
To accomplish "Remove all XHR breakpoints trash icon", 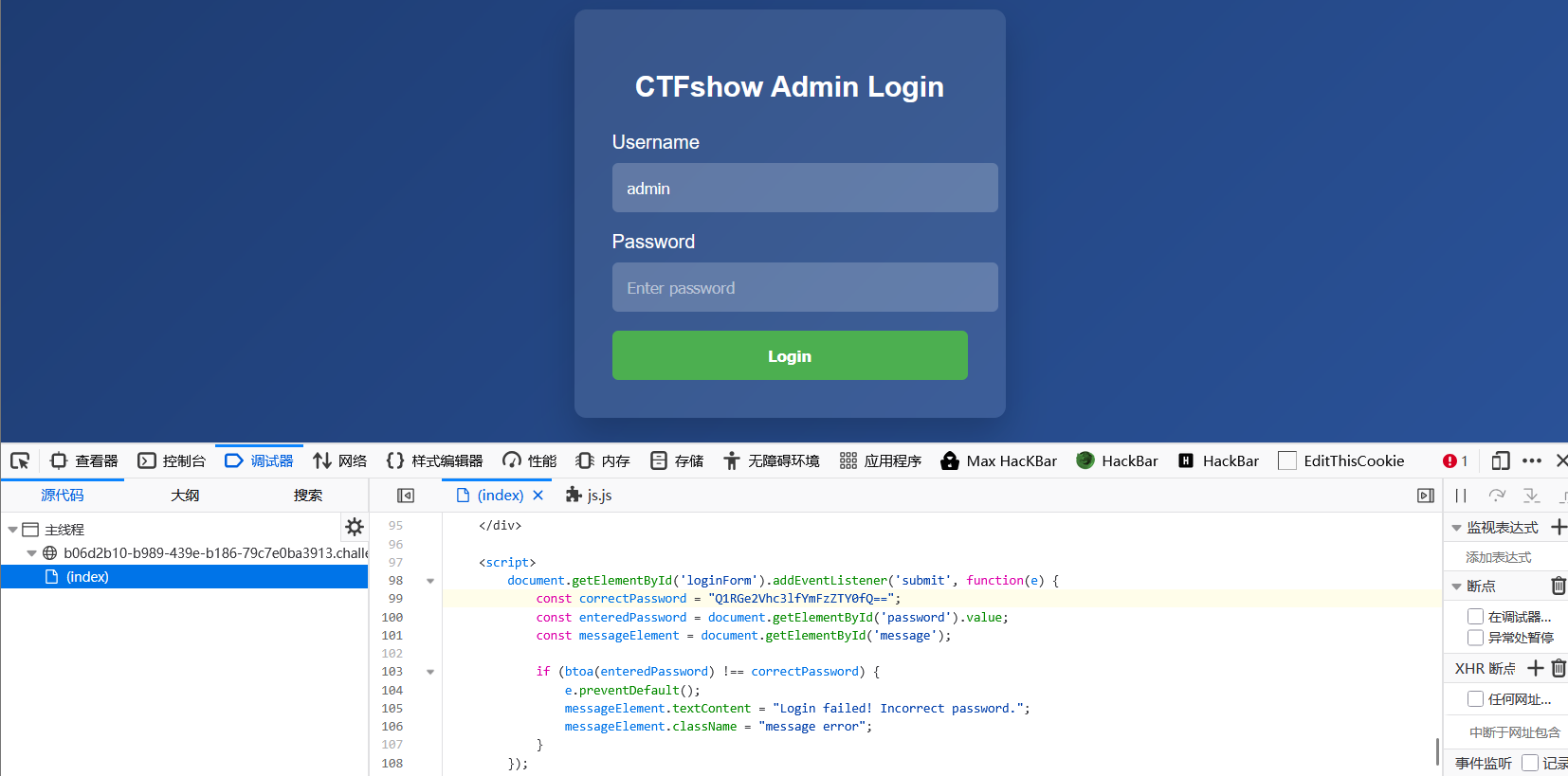I will pos(1559,668).
